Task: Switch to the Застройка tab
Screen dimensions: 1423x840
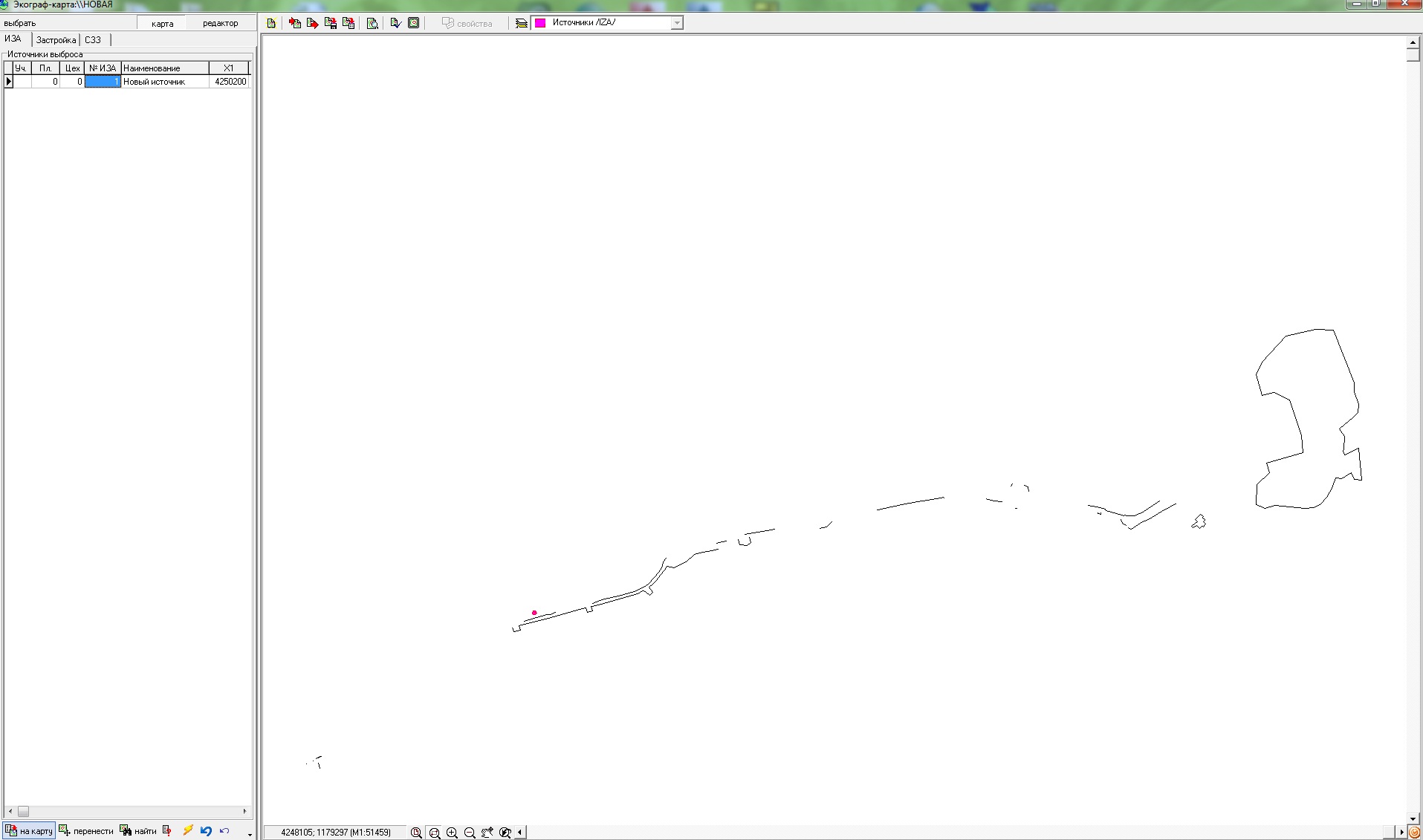Action: coord(56,40)
